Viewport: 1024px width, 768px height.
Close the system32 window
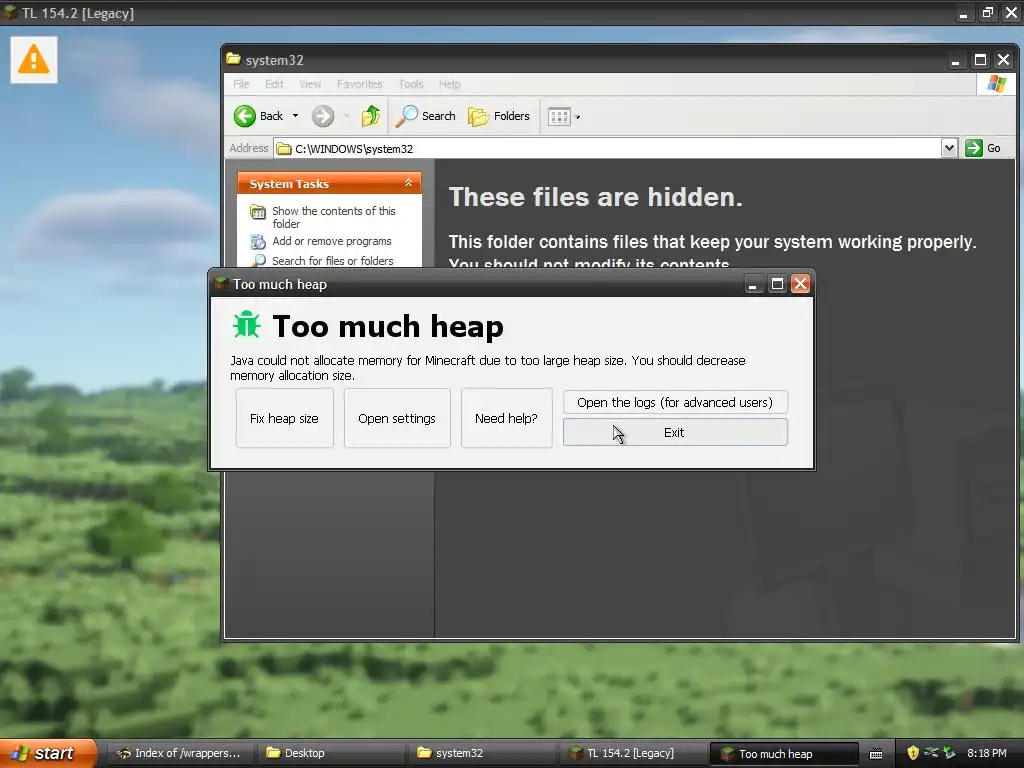coord(1004,60)
